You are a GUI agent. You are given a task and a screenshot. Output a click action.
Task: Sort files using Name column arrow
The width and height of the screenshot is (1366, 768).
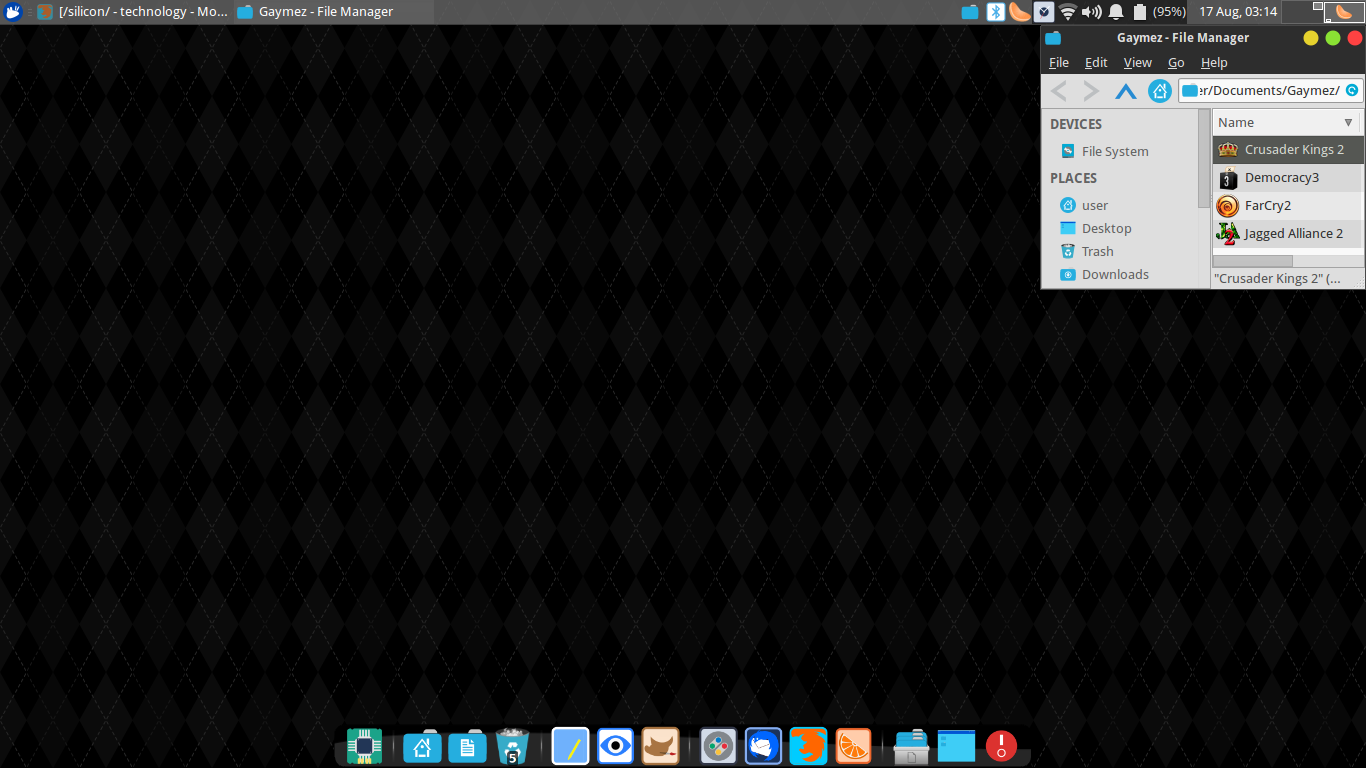click(x=1348, y=122)
